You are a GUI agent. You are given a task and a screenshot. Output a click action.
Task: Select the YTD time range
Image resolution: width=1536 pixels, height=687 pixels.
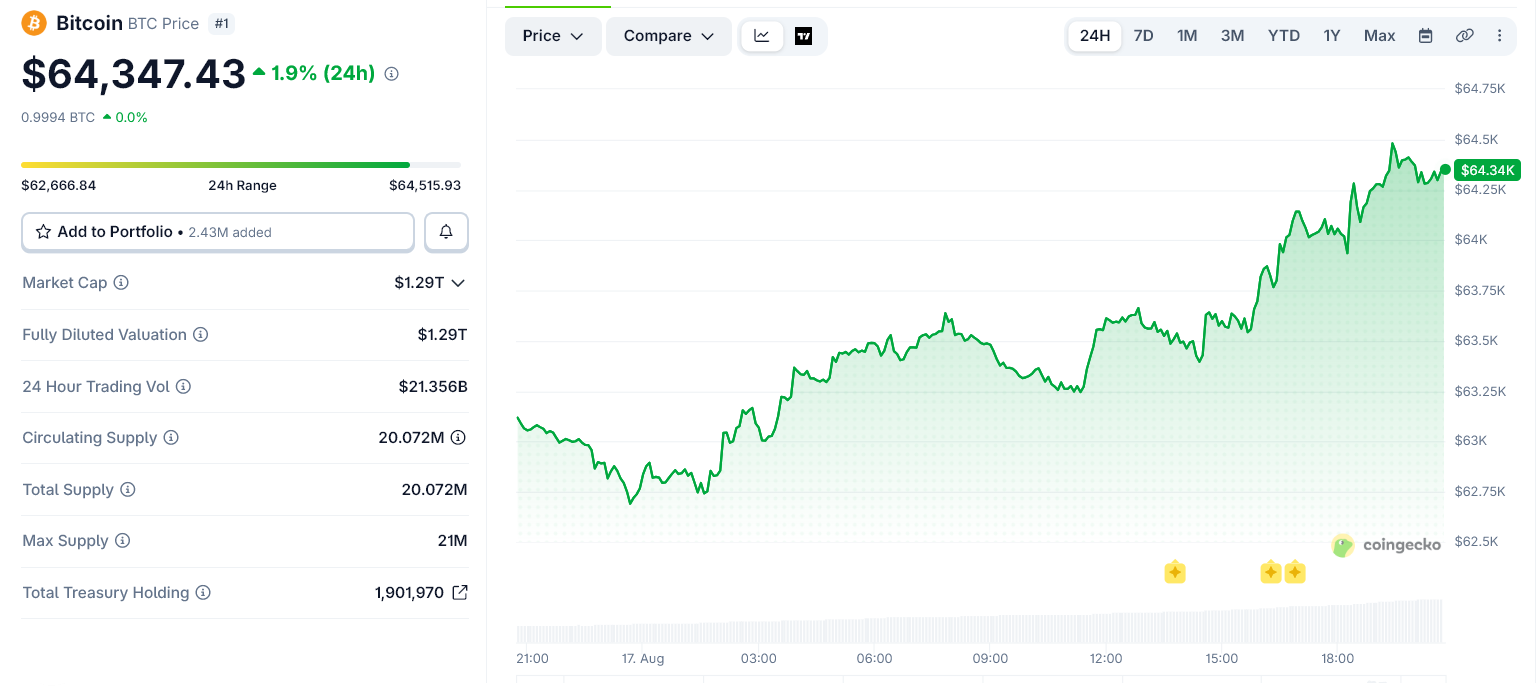(x=1284, y=36)
